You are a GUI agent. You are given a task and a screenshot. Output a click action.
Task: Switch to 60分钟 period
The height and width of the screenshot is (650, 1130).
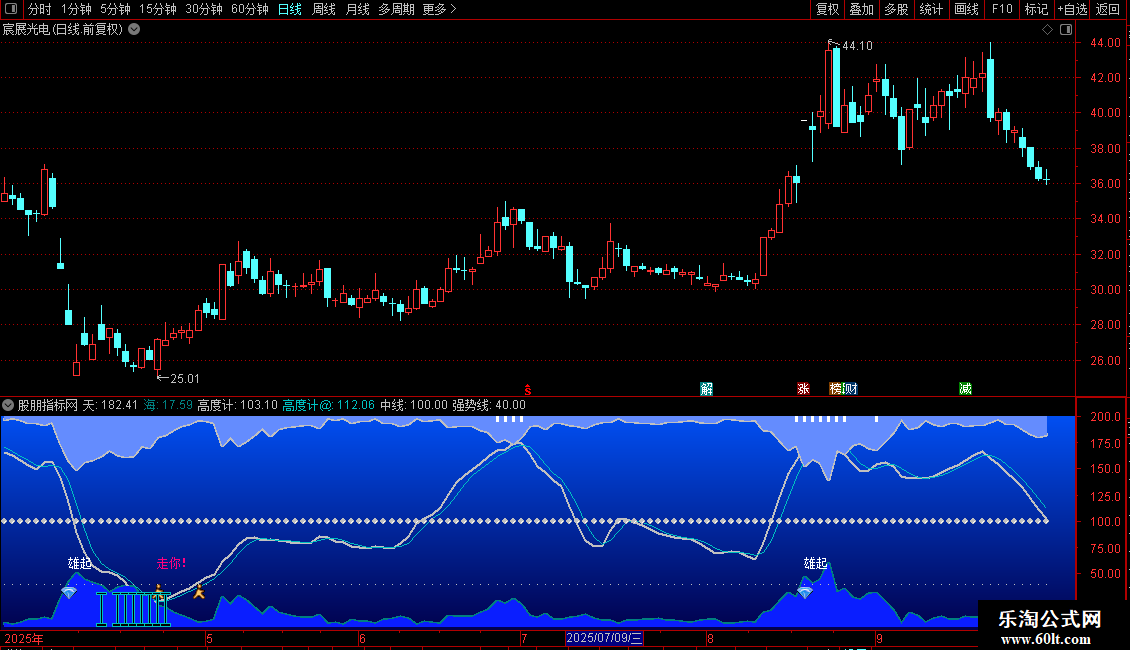click(x=249, y=9)
